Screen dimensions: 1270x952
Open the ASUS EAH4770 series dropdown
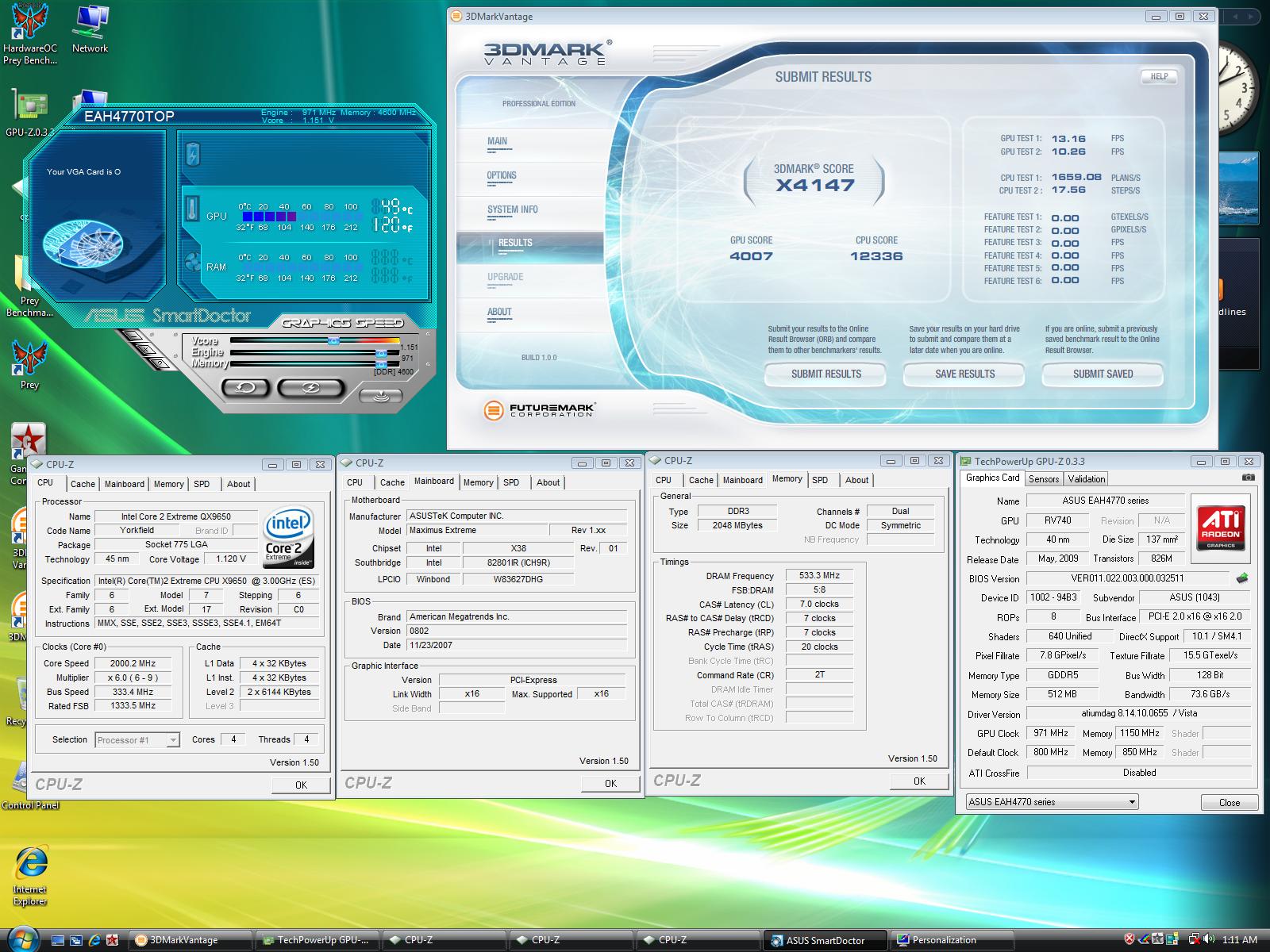pos(1052,802)
